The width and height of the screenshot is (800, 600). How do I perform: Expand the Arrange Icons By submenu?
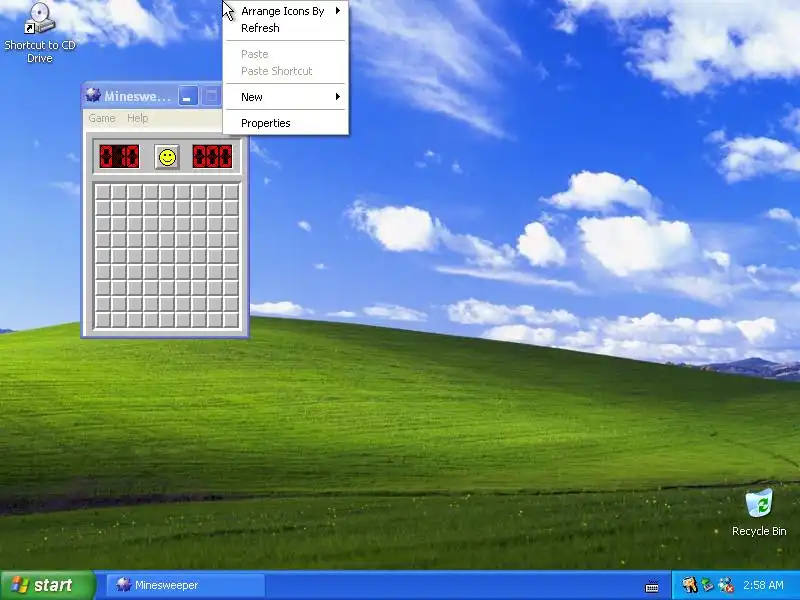pyautogui.click(x=286, y=11)
